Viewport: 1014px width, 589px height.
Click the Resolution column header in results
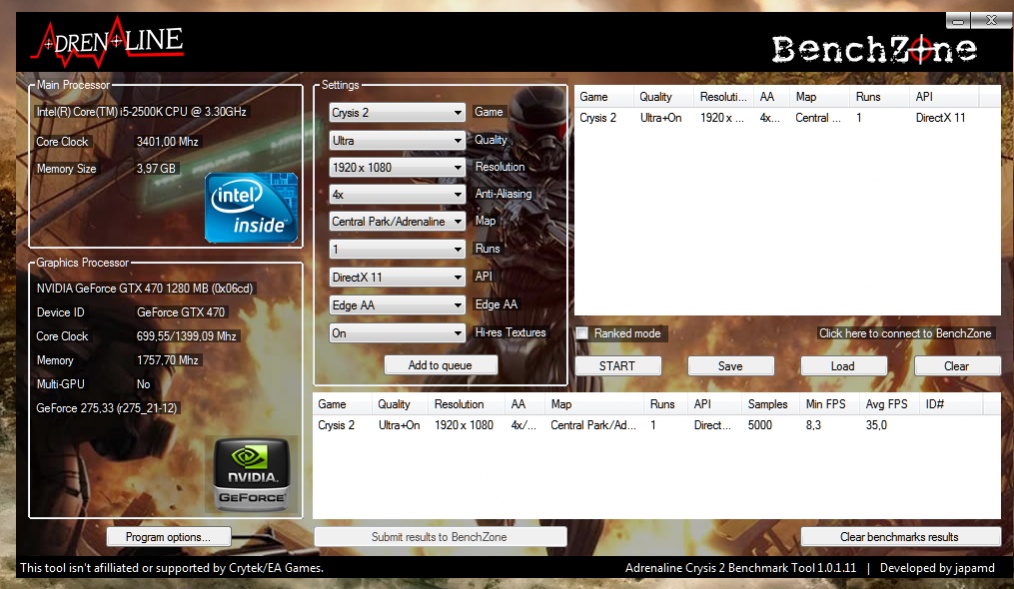(x=468, y=404)
